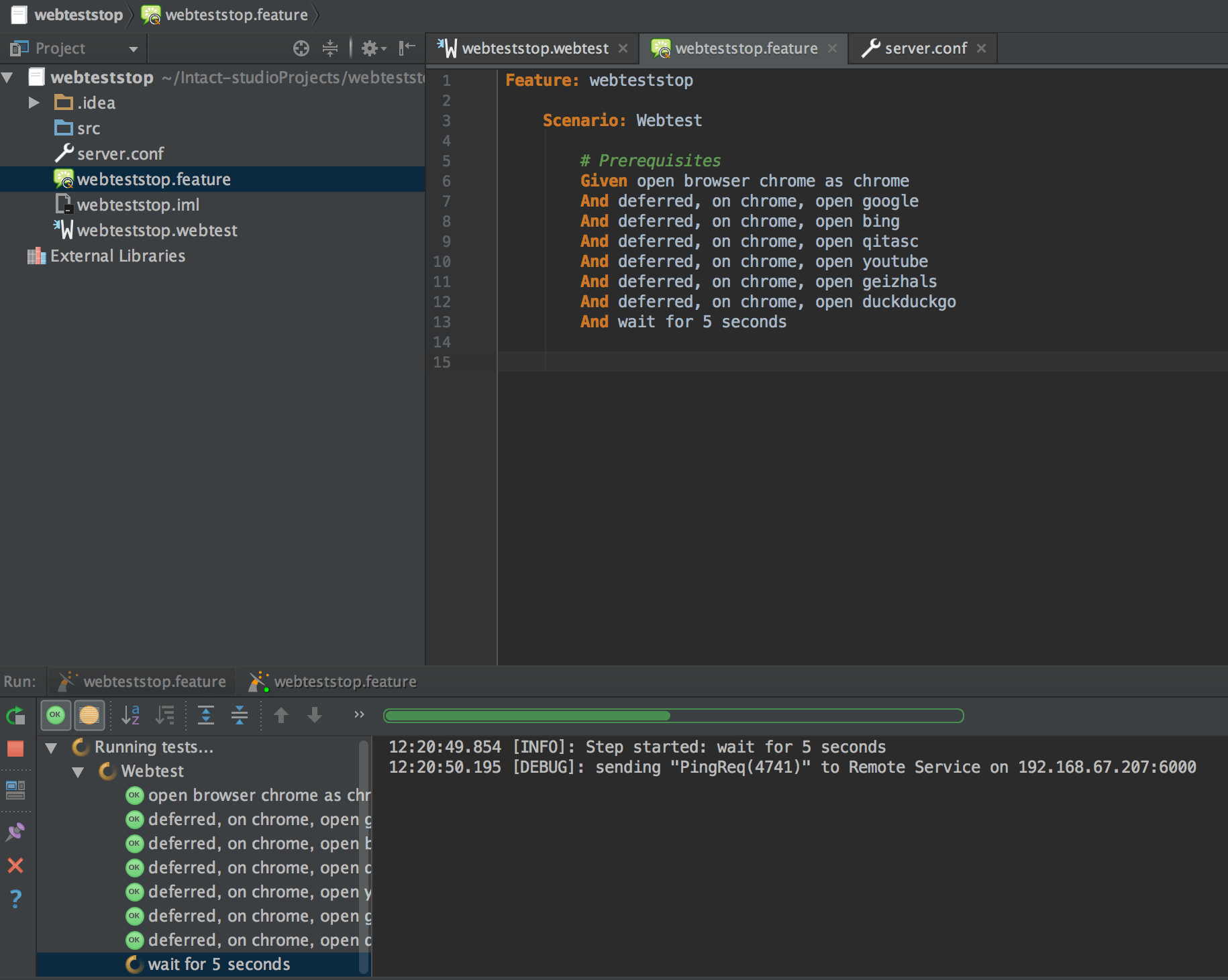Collapse the Webtest node in test tree
The image size is (1228, 980).
tap(78, 772)
